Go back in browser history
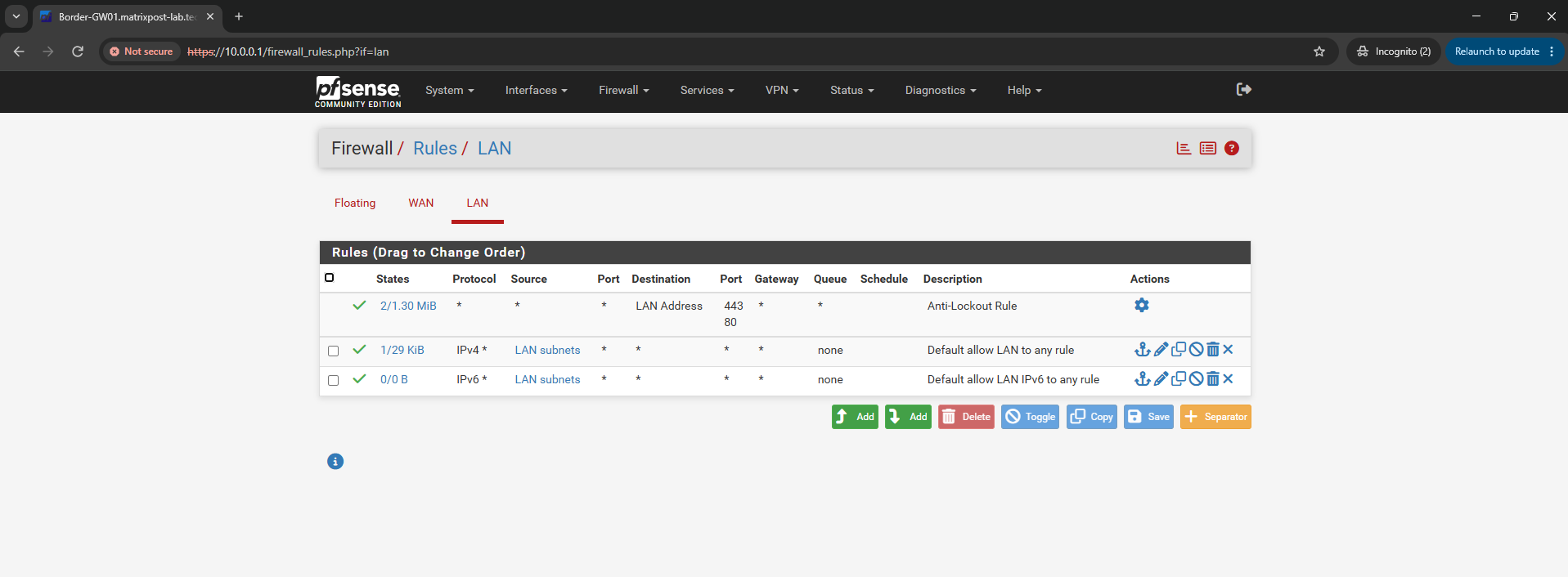The image size is (1568, 577). coord(19,51)
